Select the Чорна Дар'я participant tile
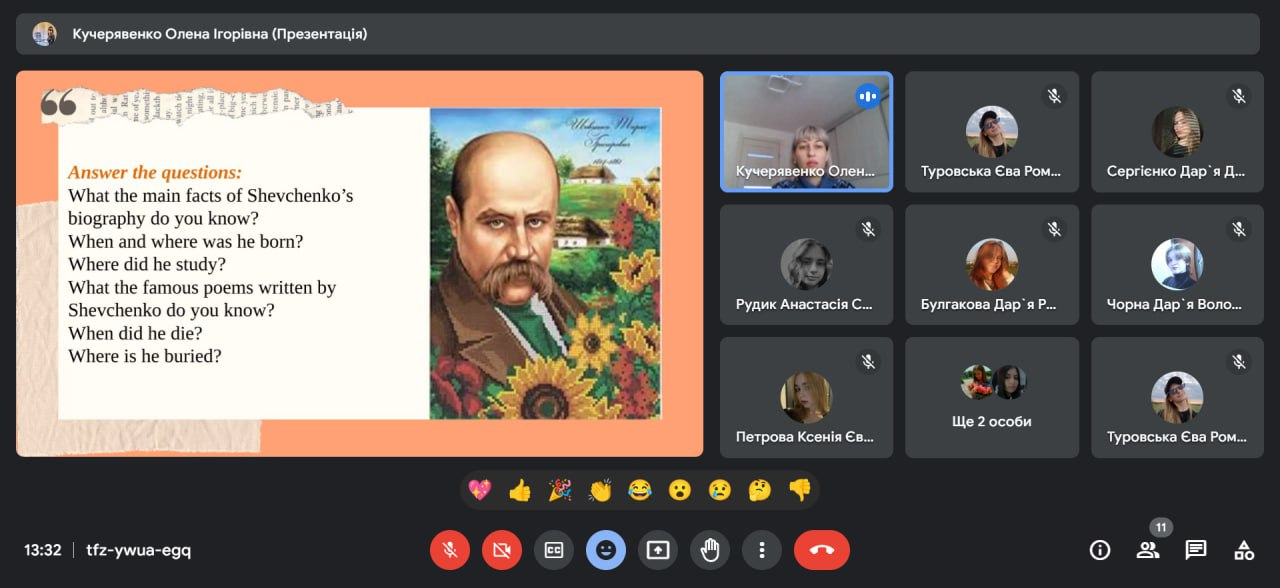The height and width of the screenshot is (588, 1280). 1177,264
